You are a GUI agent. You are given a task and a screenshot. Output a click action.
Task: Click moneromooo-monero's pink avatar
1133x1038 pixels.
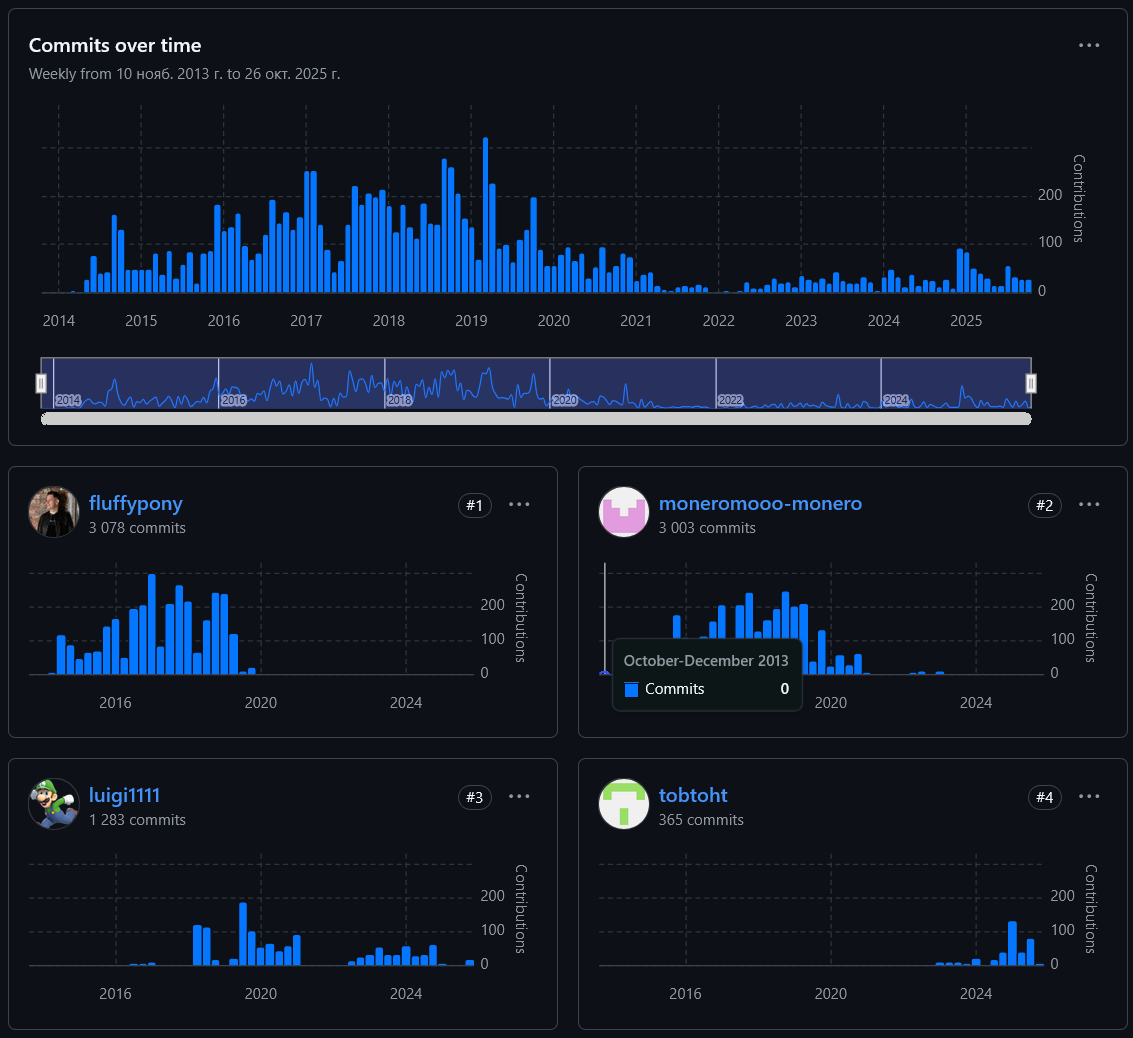[624, 512]
